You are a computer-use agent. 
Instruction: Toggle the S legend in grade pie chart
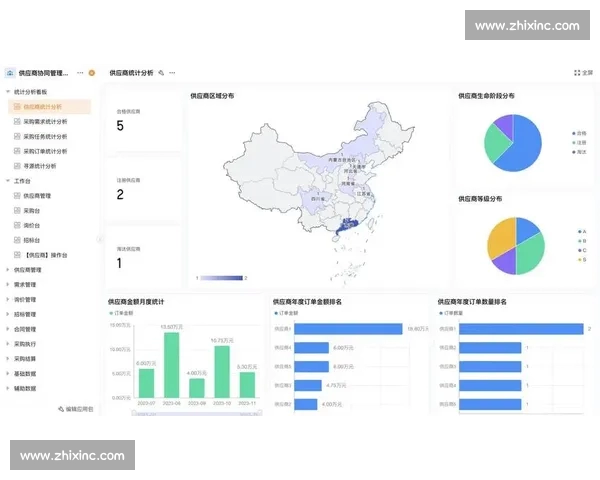click(582, 260)
